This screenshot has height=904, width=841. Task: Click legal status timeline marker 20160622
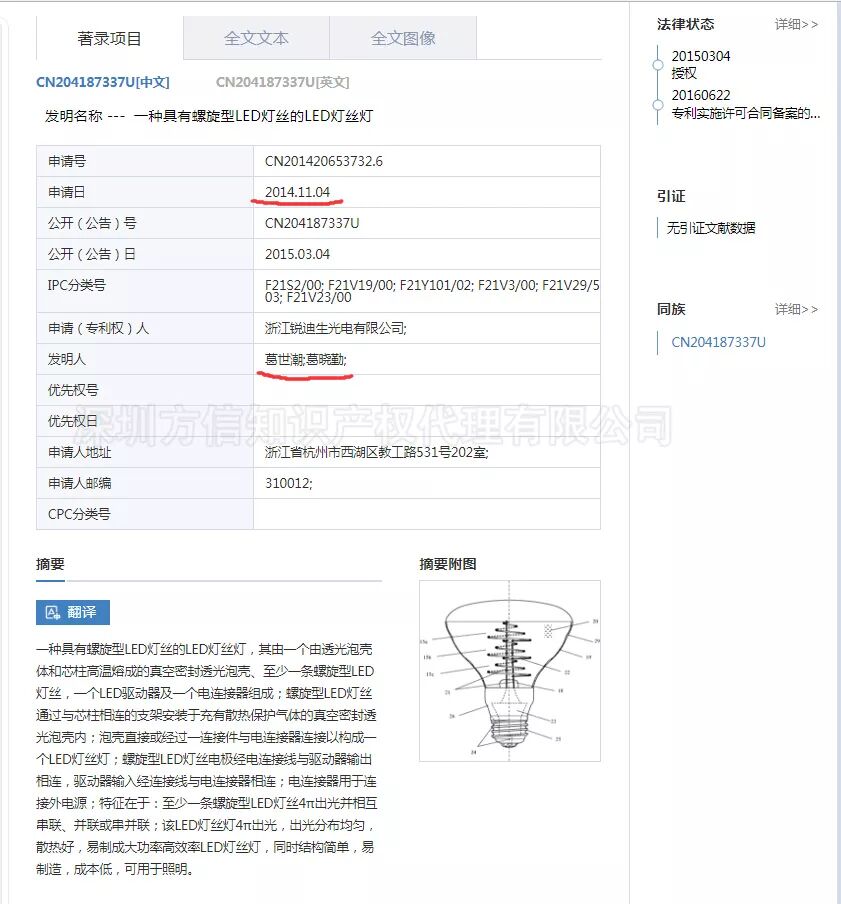(658, 105)
